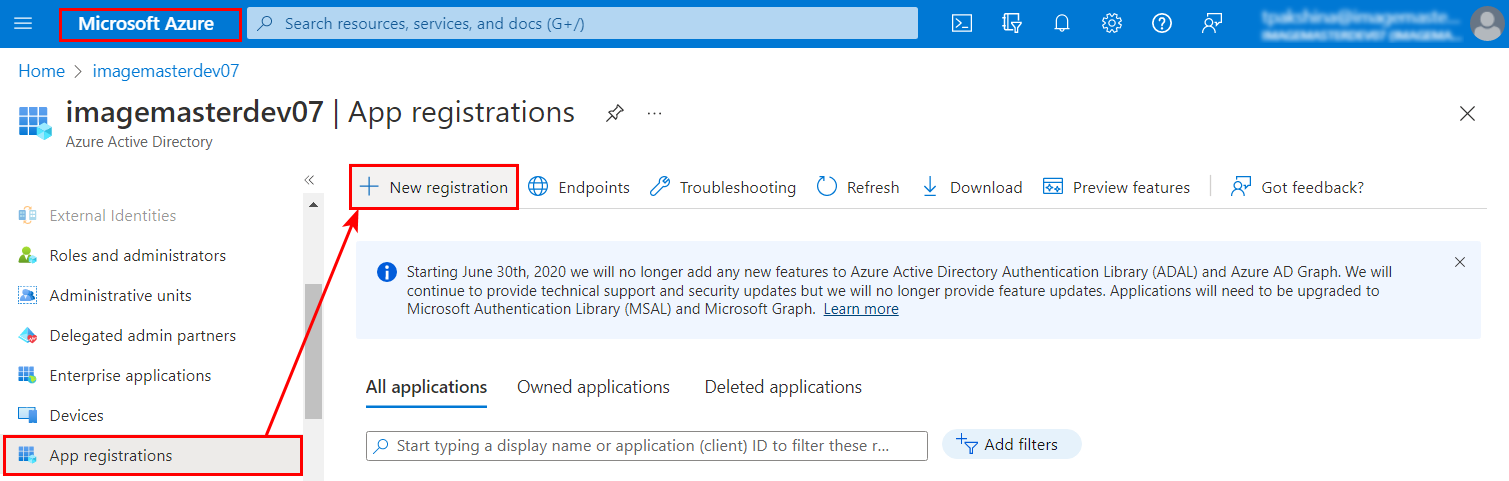Switch to the Owned applications tab
Viewport: 1509px width, 481px height.
pos(593,387)
